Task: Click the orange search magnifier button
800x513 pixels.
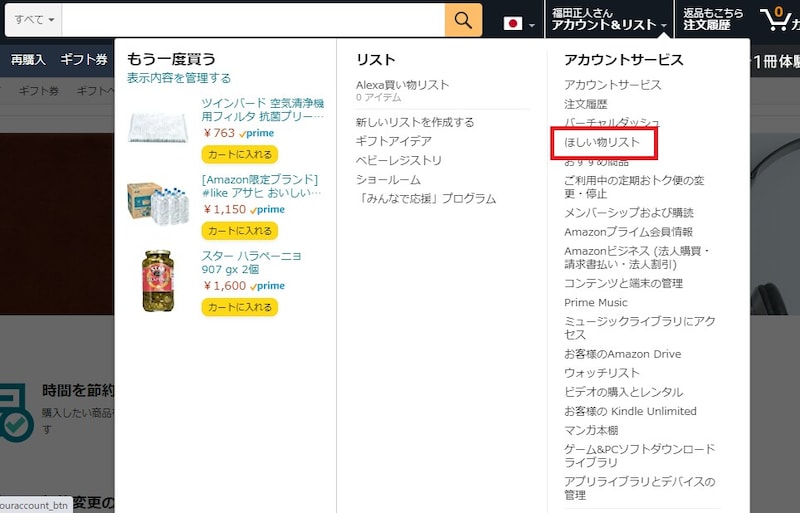Action: [x=463, y=20]
